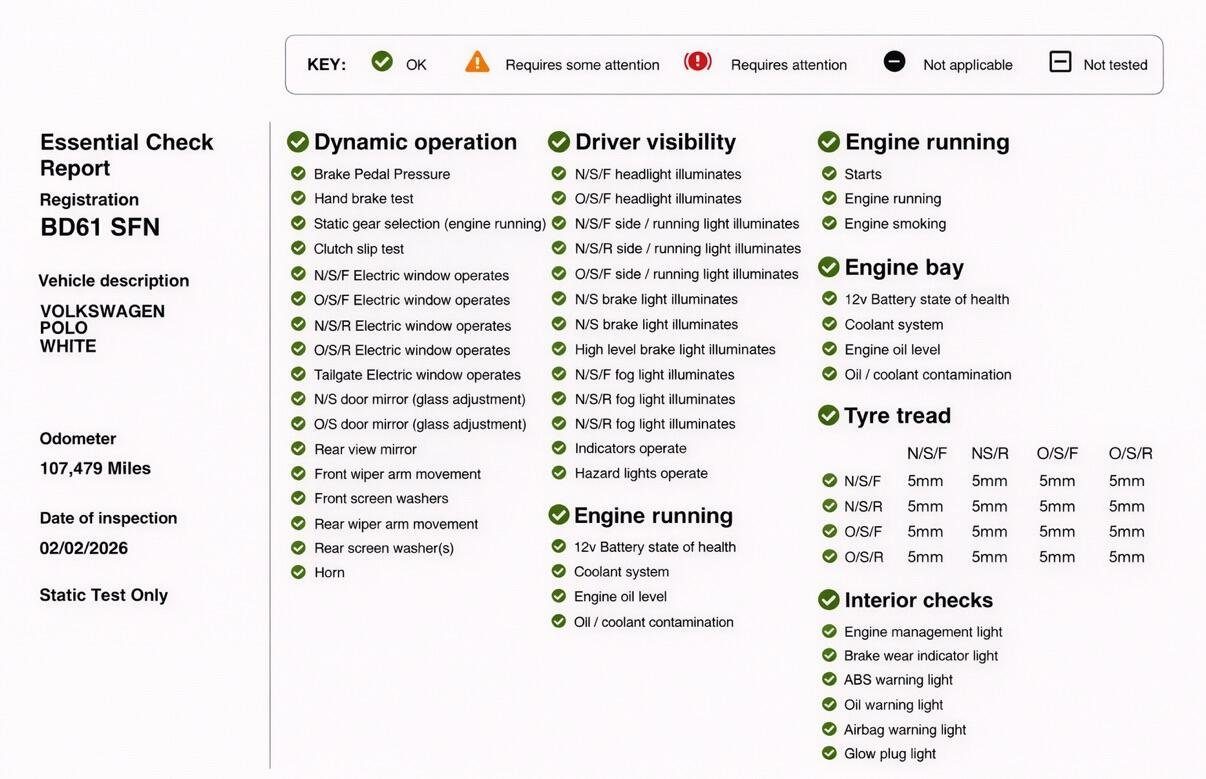Select the Clutch slip test check mark

coord(298,248)
